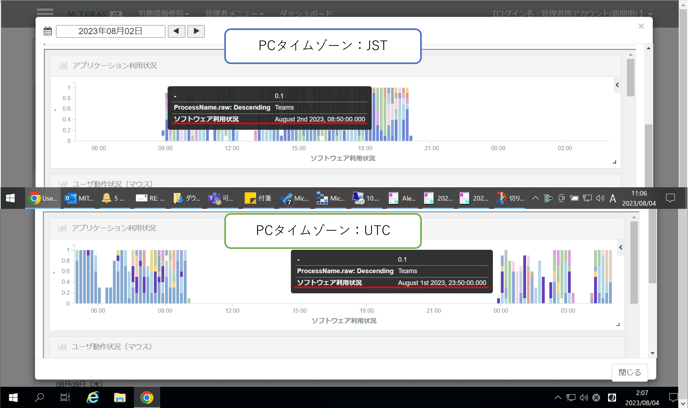Launch Internet Explorer from the bottom taskbar
Screen dimensions: 688x408
tap(93, 398)
